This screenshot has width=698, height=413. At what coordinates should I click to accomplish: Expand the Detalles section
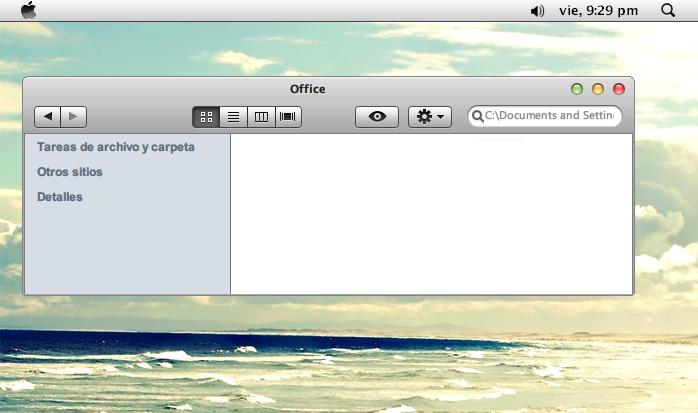click(x=60, y=197)
